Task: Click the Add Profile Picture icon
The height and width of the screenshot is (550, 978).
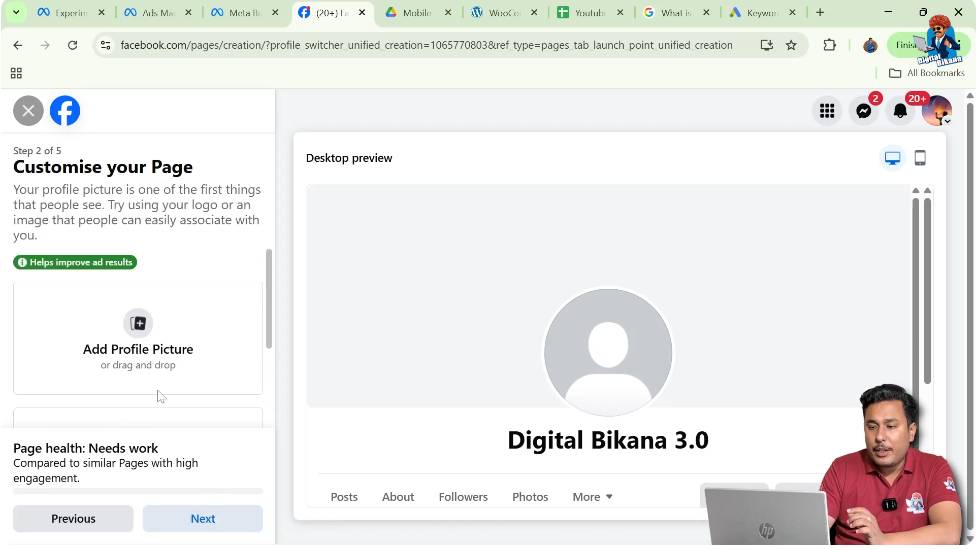Action: [x=138, y=323]
